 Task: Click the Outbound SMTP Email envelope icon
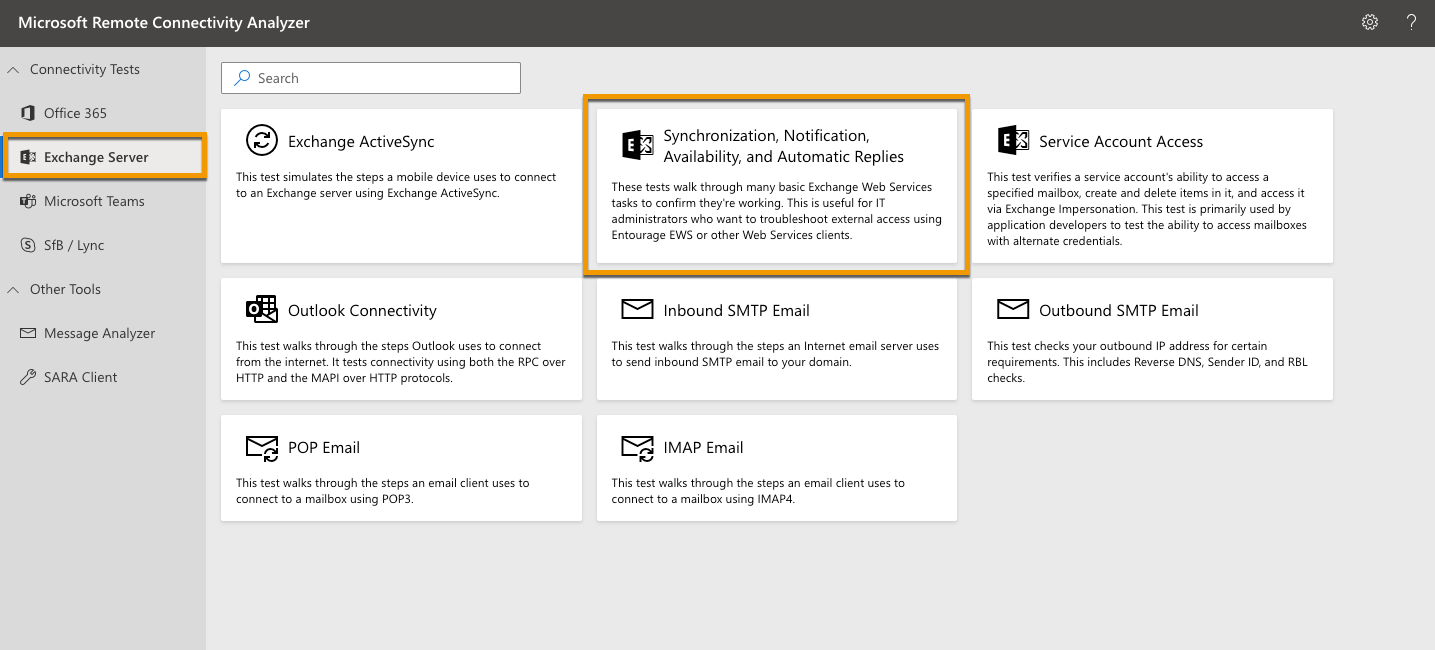click(x=1013, y=309)
